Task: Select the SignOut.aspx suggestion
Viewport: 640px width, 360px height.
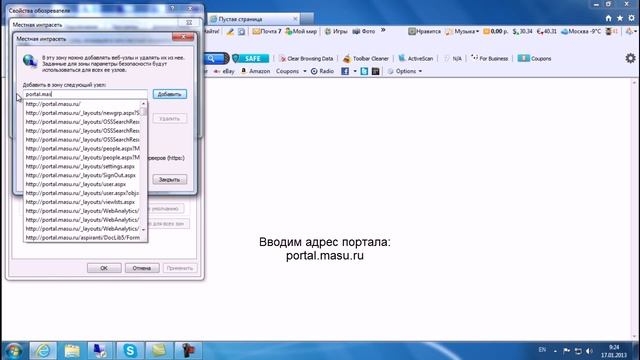Action: [82, 175]
